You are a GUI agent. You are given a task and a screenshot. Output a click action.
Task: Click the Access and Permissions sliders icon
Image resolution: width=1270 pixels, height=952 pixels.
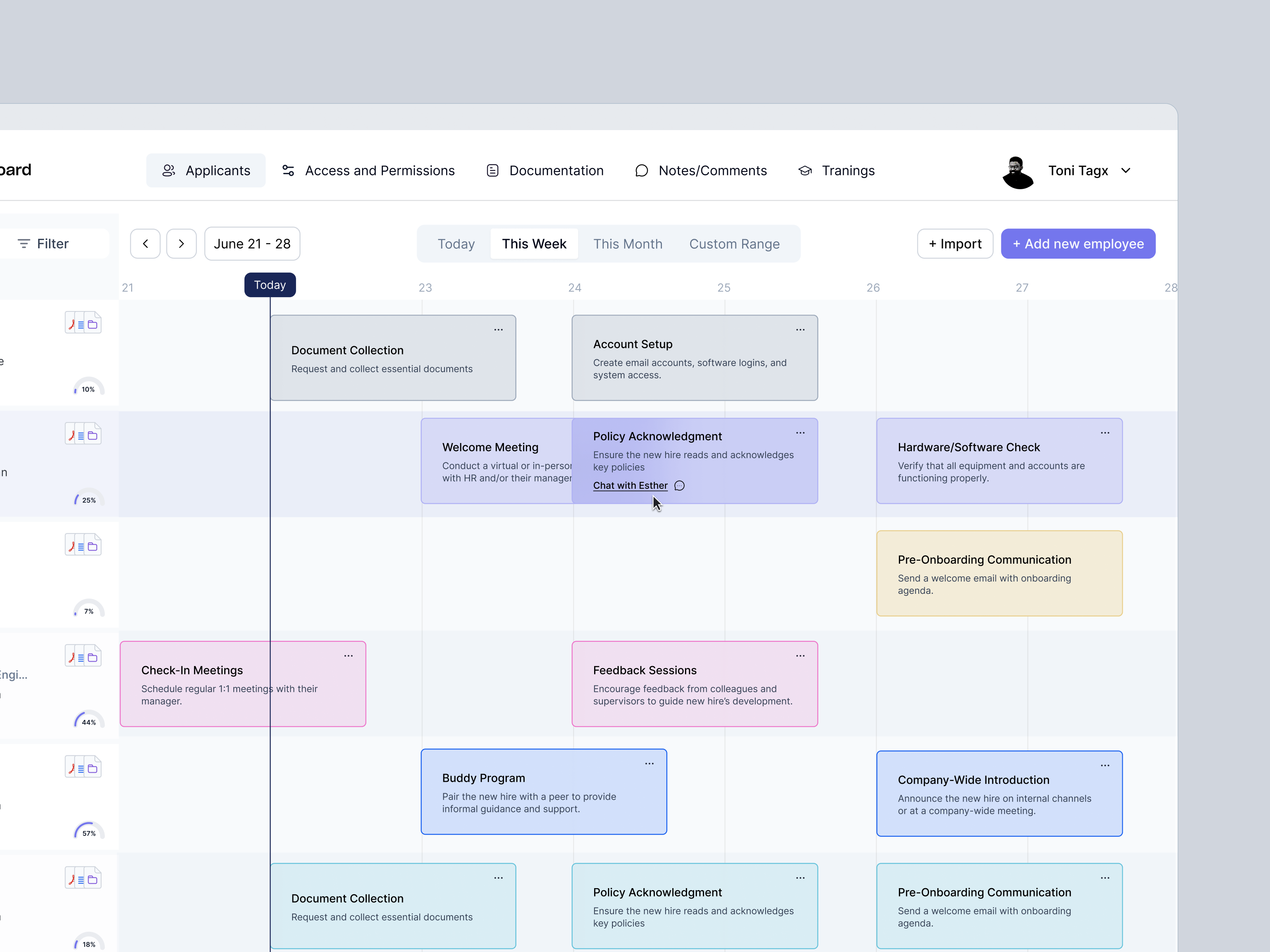tap(288, 171)
